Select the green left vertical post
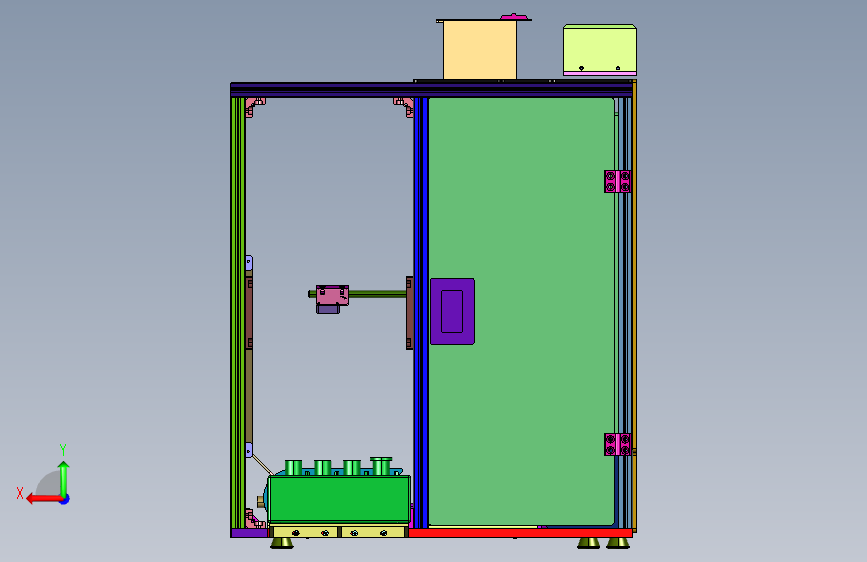867x562 pixels. coord(238,313)
